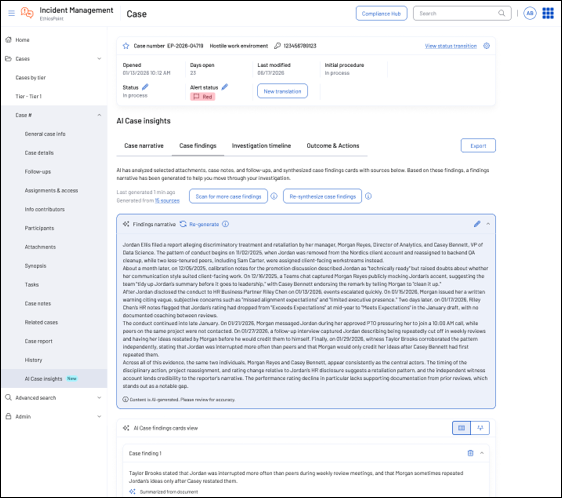The height and width of the screenshot is (498, 562).
Task: Collapse the Findings narrative panel
Action: [x=488, y=224]
